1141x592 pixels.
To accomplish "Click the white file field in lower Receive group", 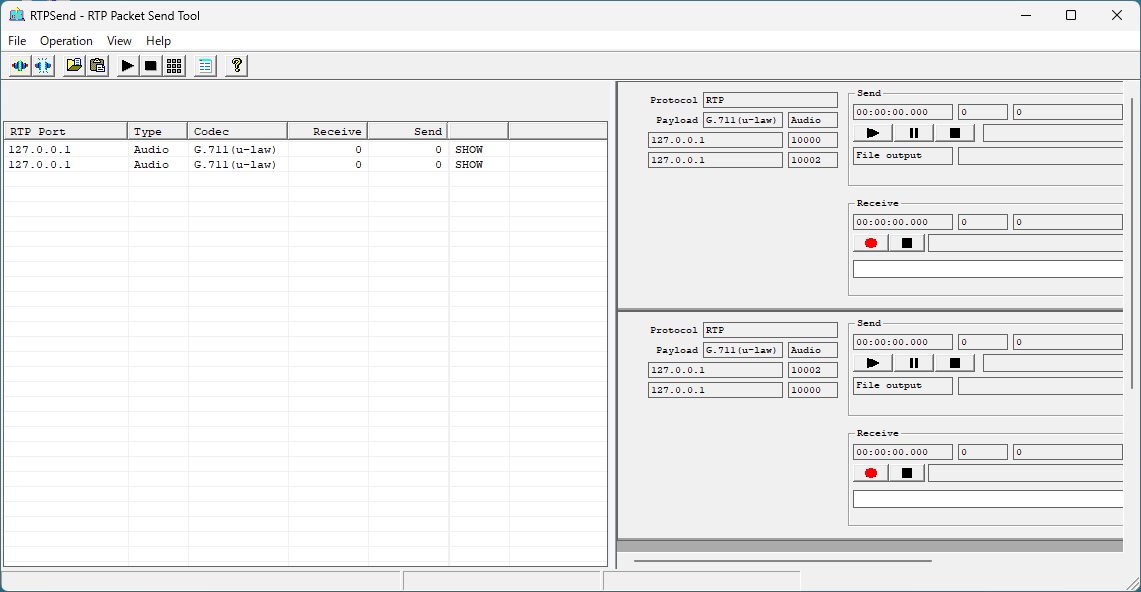I will (x=988, y=499).
